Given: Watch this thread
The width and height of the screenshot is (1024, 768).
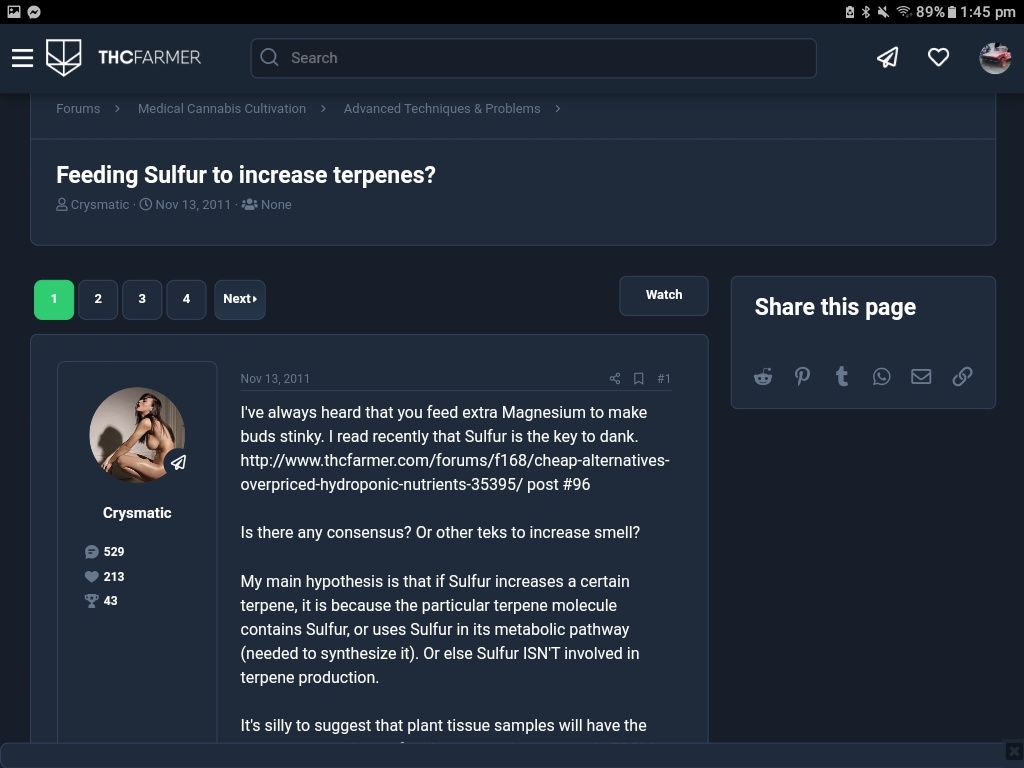Looking at the screenshot, I should [664, 295].
